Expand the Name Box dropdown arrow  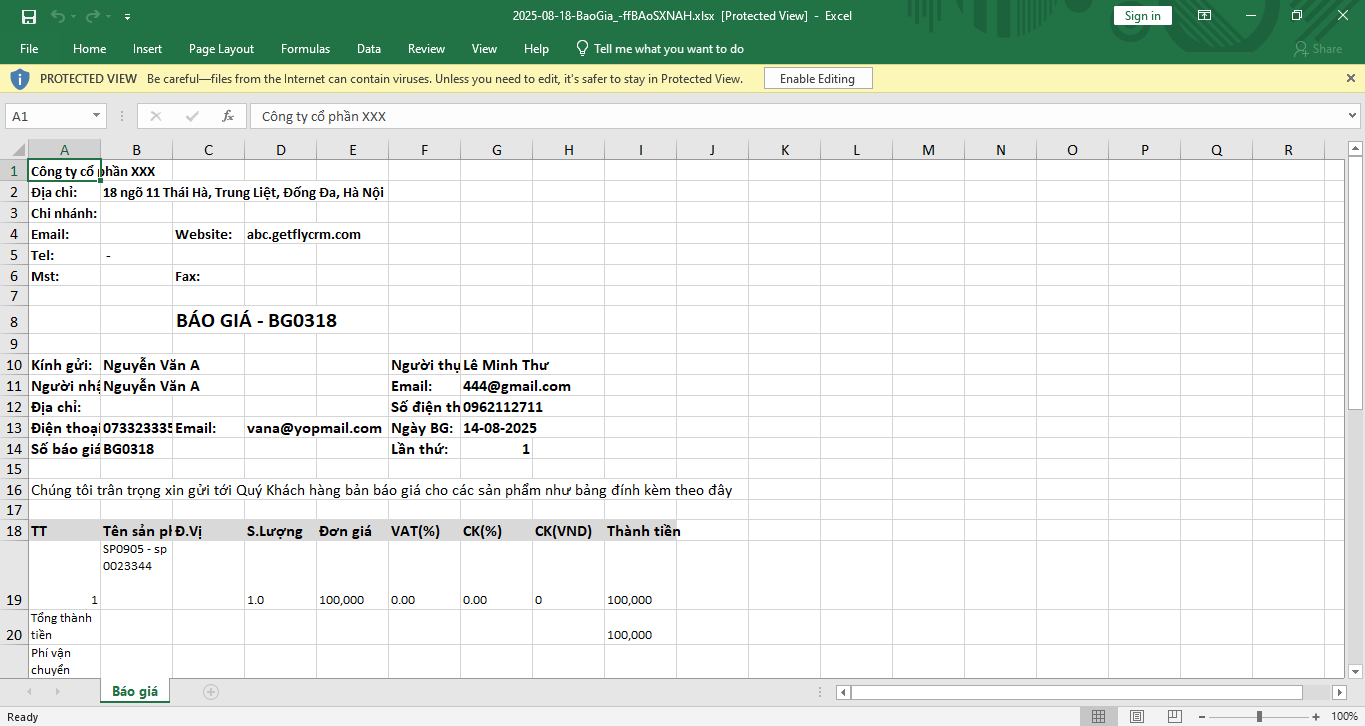tap(97, 116)
